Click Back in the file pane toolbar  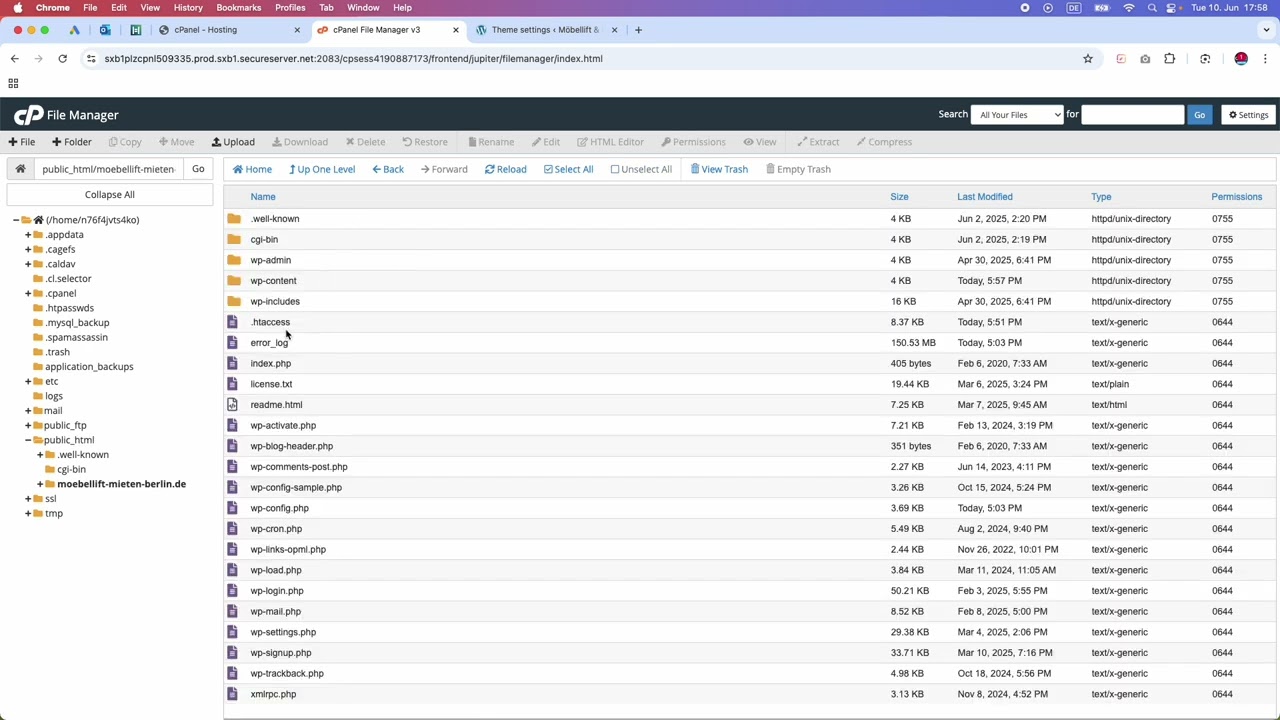[388, 169]
